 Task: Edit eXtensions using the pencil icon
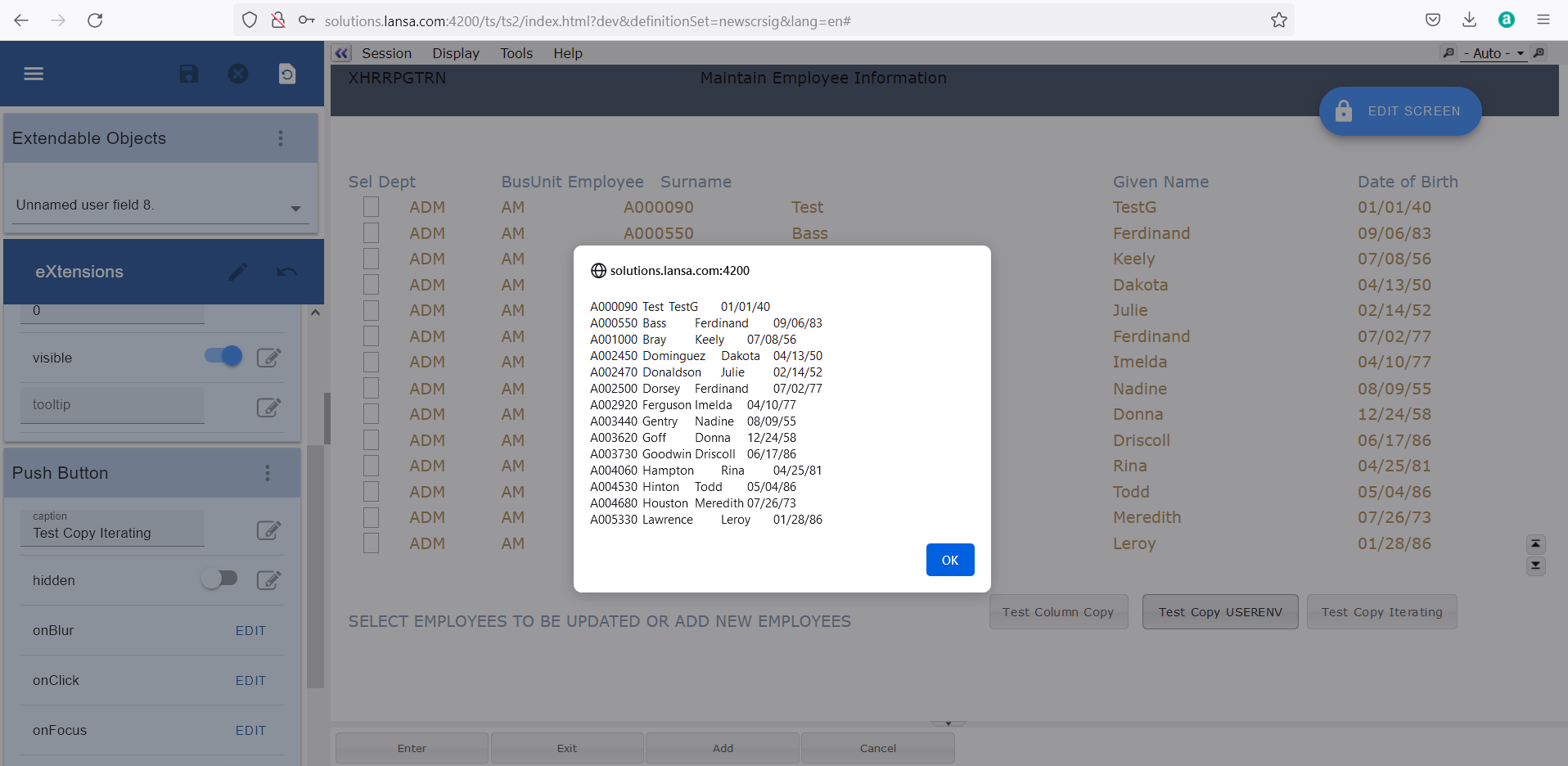click(238, 271)
